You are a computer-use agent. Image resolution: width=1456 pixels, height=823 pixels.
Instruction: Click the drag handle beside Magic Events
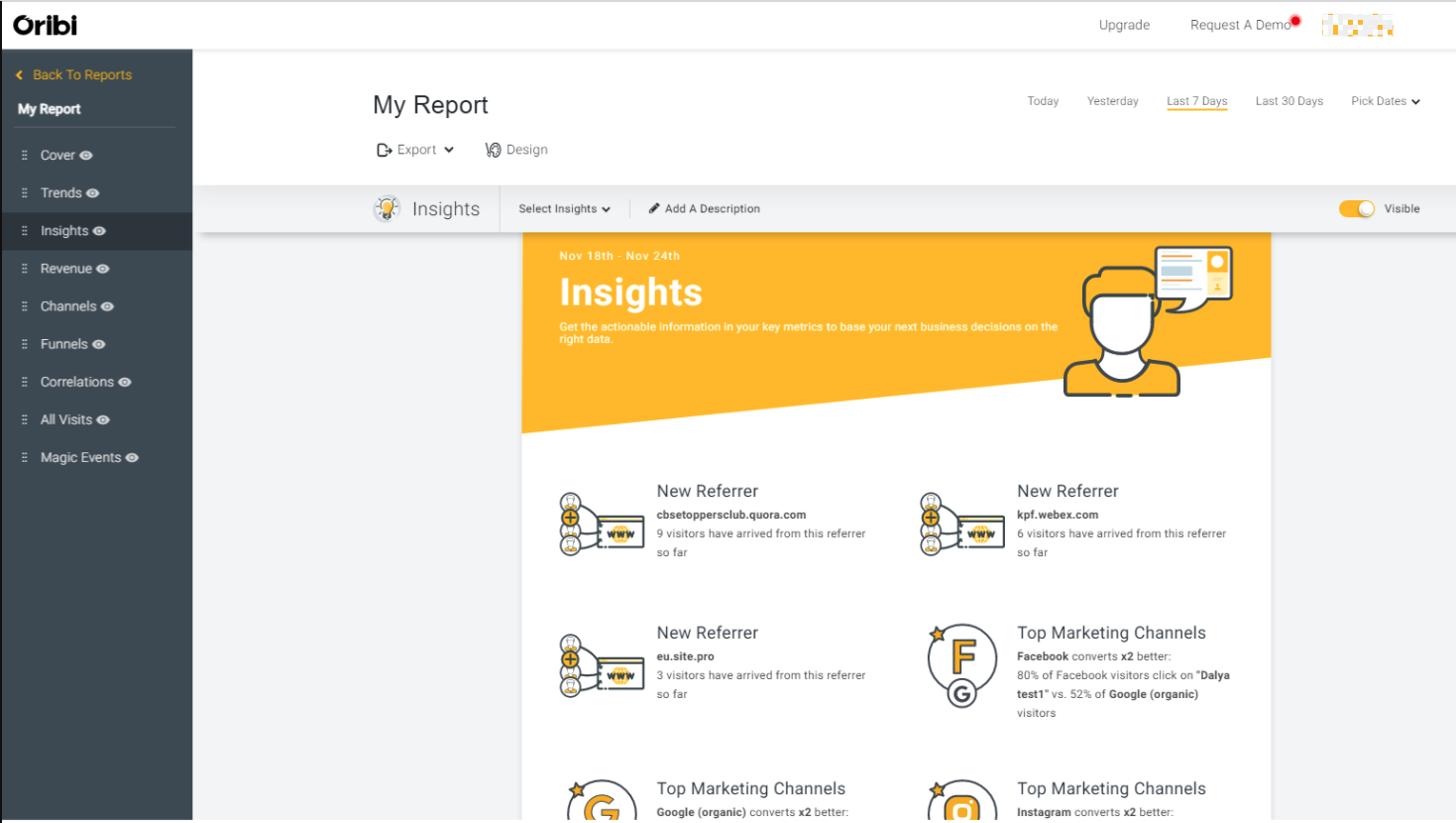click(25, 457)
